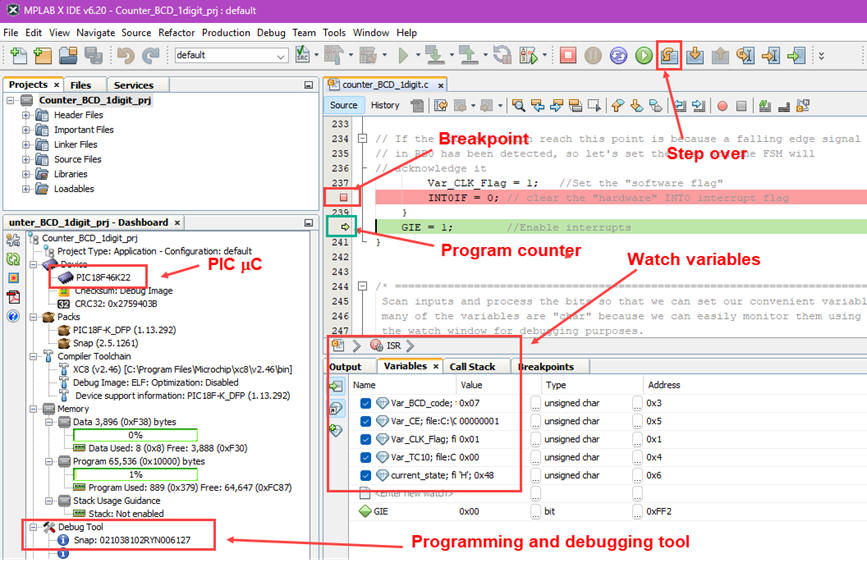Expand the Header Files folder
Viewport: 867px width, 563px height.
click(26, 115)
